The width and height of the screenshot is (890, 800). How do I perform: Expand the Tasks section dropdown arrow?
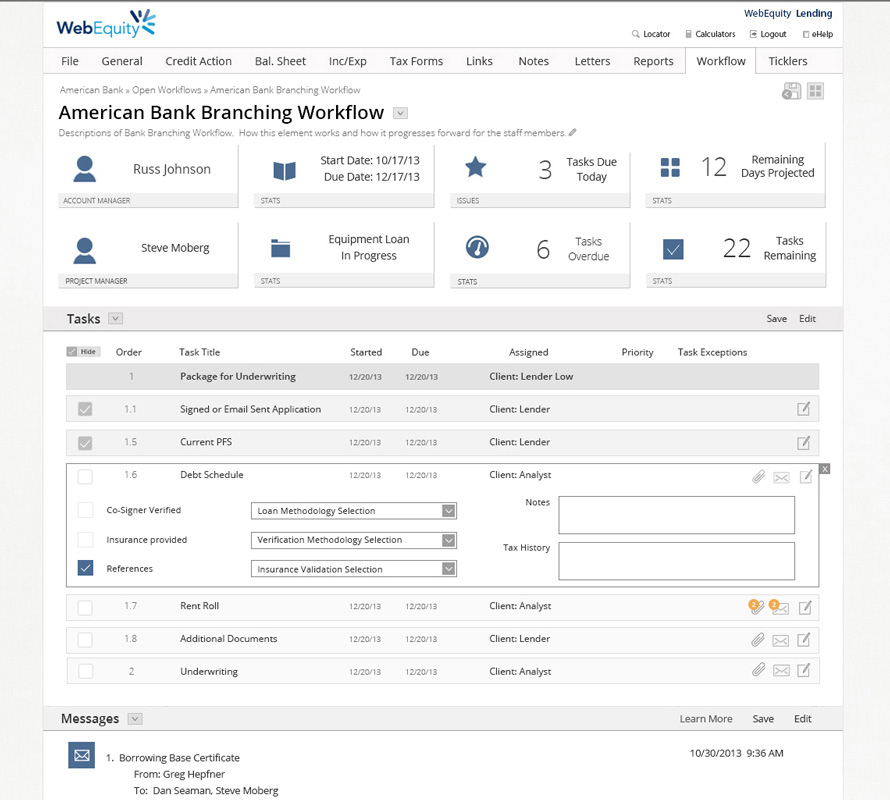tap(115, 319)
